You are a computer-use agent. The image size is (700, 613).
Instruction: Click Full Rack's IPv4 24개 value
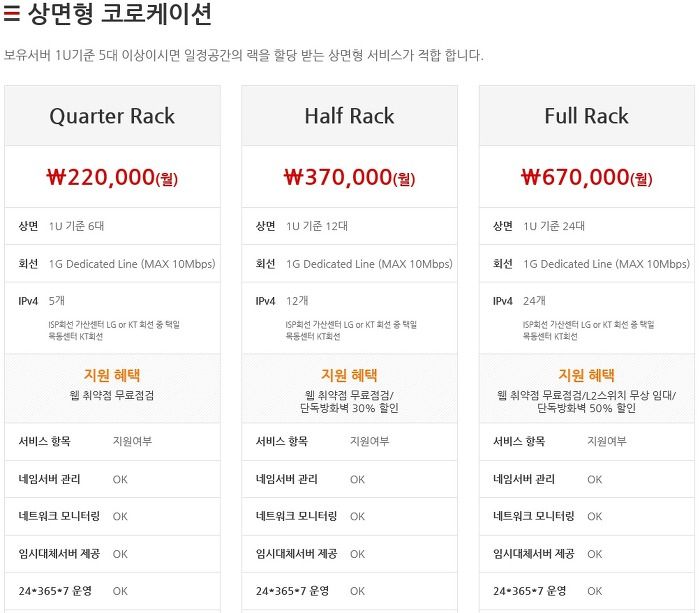click(534, 300)
